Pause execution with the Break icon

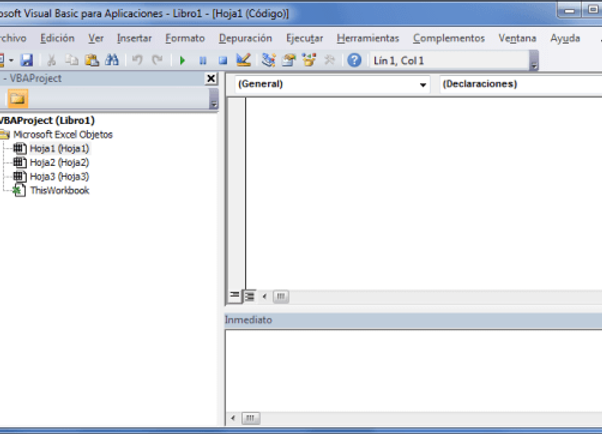[x=203, y=61]
